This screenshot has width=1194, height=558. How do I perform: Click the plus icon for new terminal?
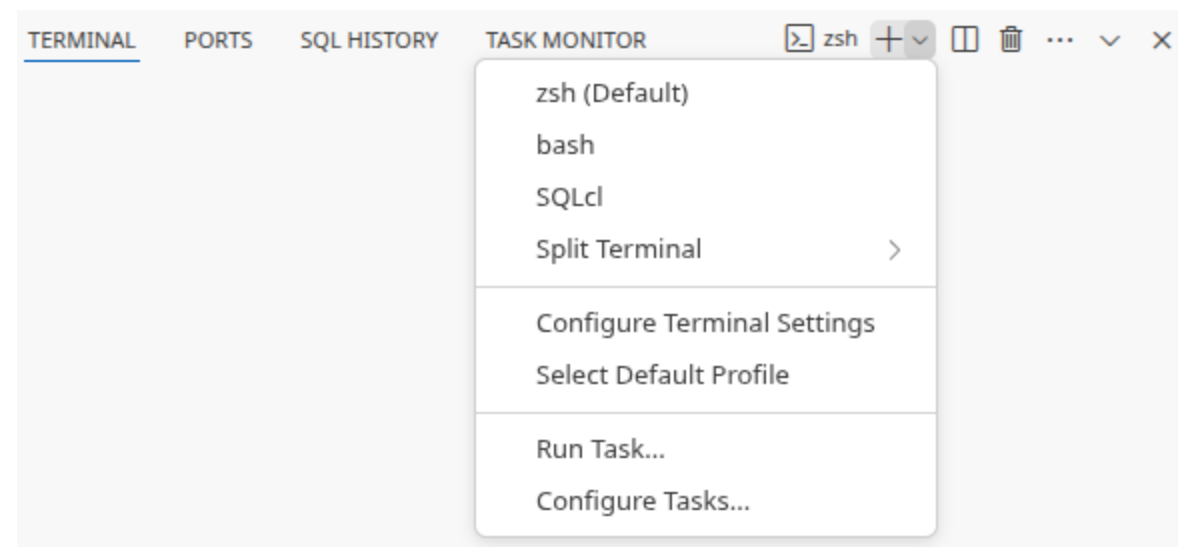(887, 40)
